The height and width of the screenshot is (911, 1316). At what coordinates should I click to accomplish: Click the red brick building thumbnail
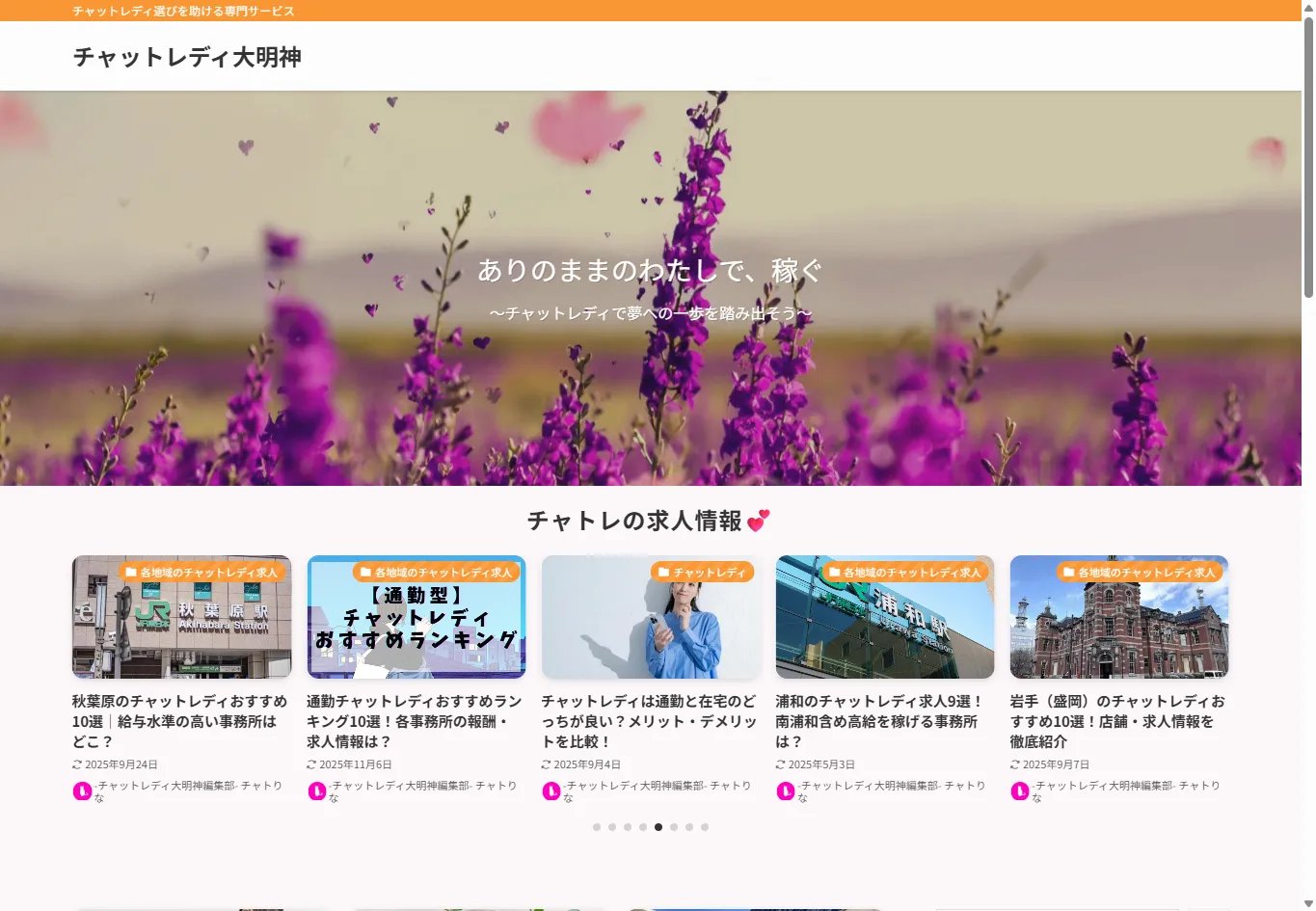[1118, 627]
